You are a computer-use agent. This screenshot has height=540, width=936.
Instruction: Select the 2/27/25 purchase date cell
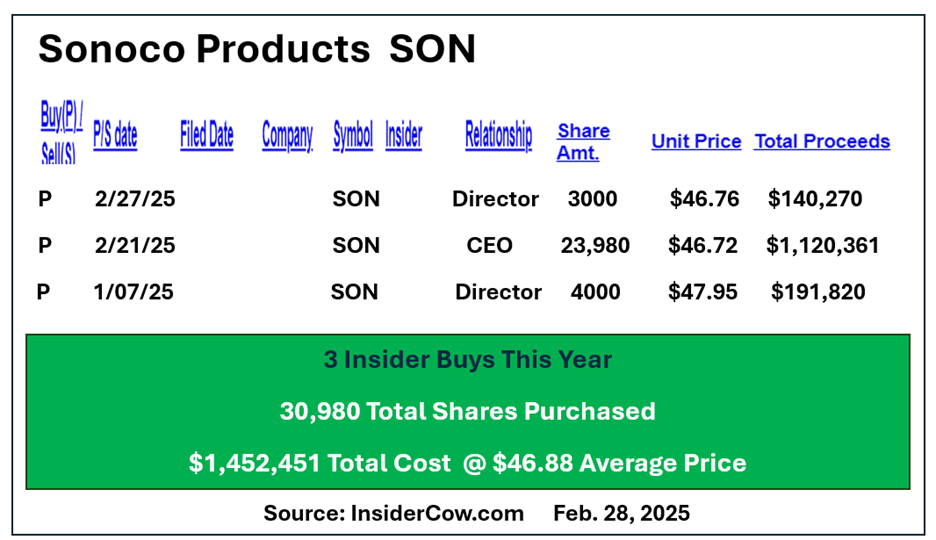(135, 199)
